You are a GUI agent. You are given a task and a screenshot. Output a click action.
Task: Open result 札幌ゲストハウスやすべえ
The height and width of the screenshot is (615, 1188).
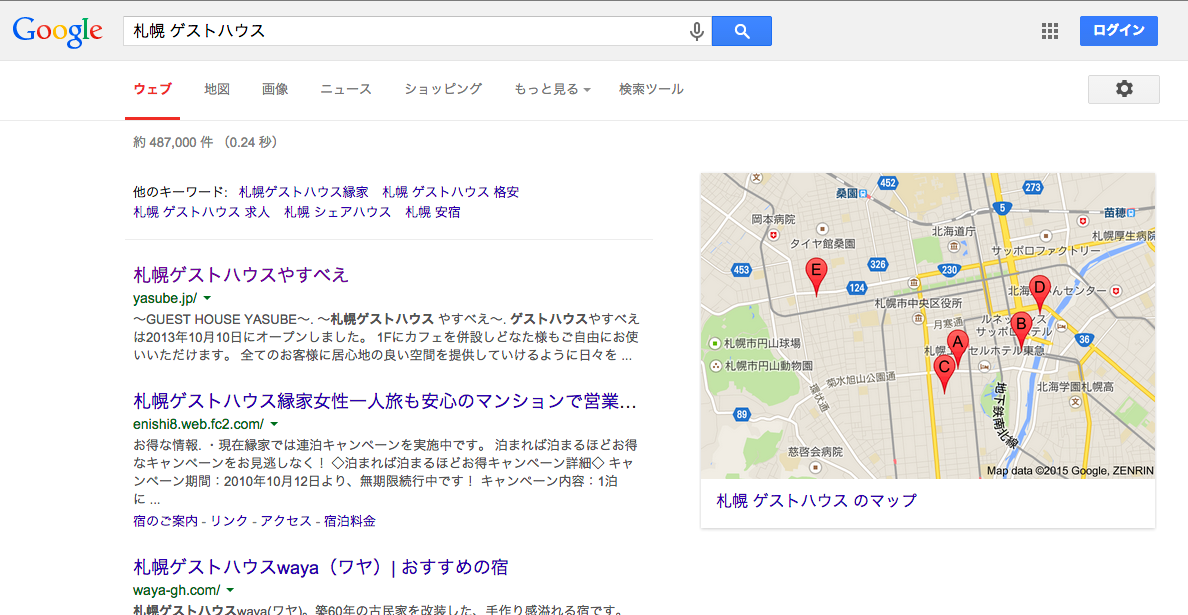pyautogui.click(x=241, y=274)
